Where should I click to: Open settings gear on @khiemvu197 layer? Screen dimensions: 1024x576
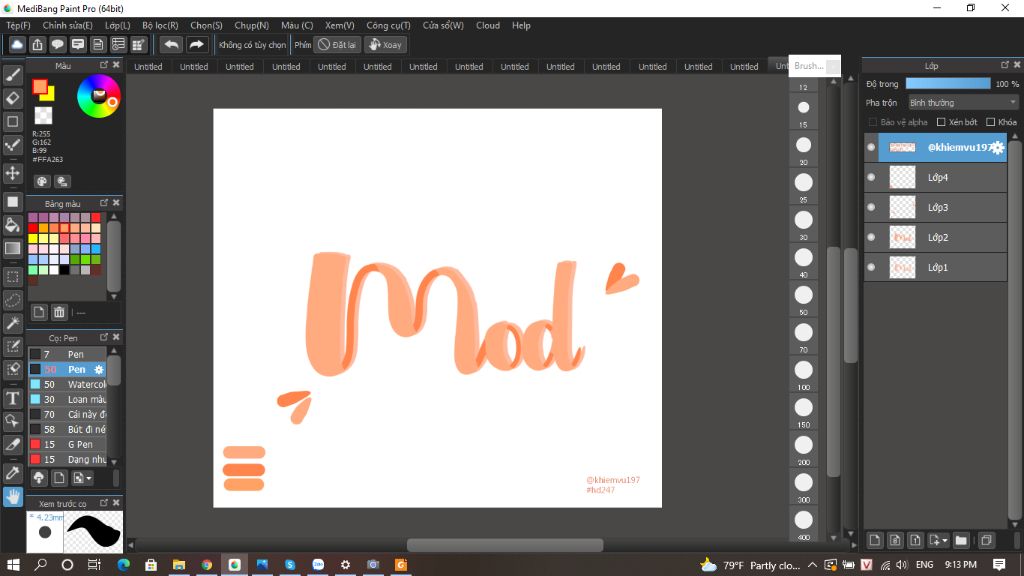997,148
